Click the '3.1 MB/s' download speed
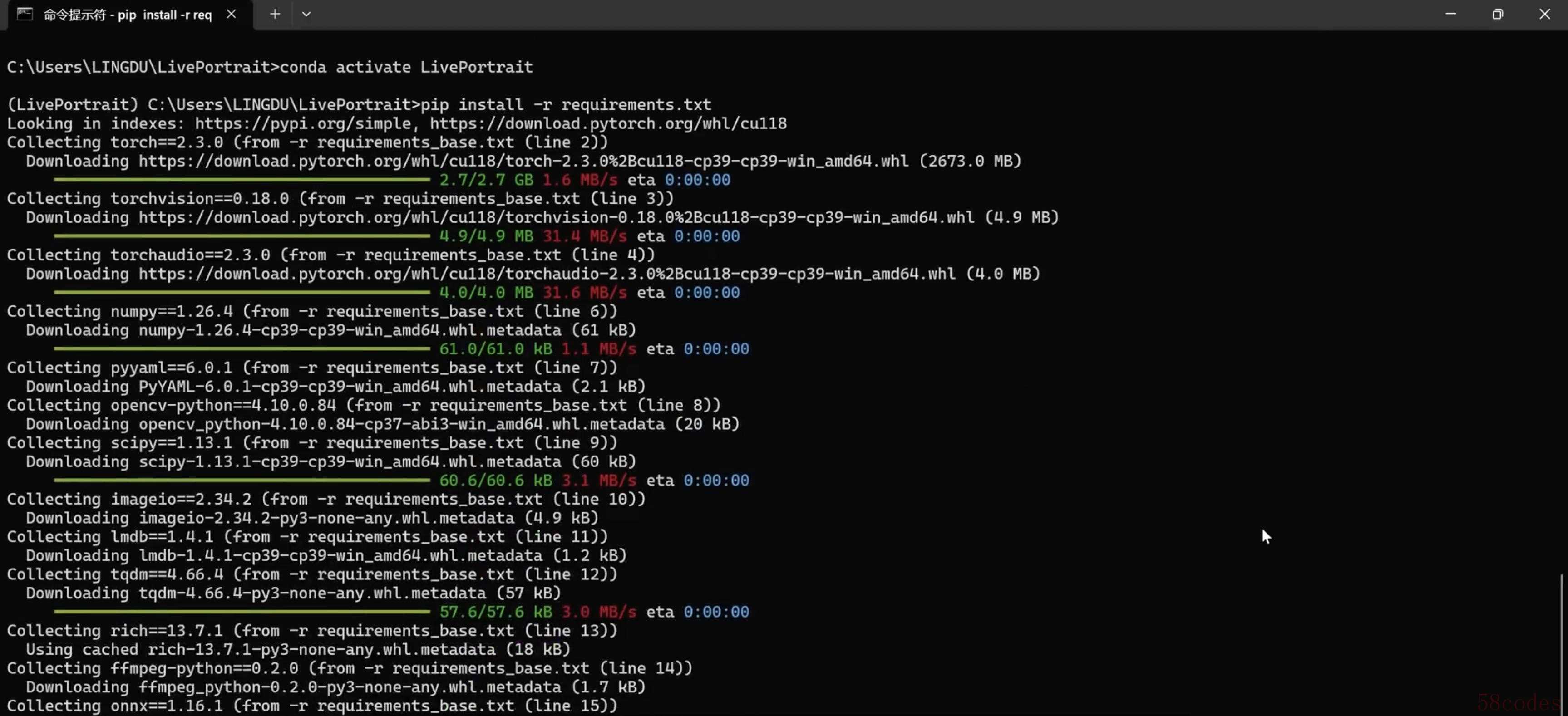 (x=599, y=481)
